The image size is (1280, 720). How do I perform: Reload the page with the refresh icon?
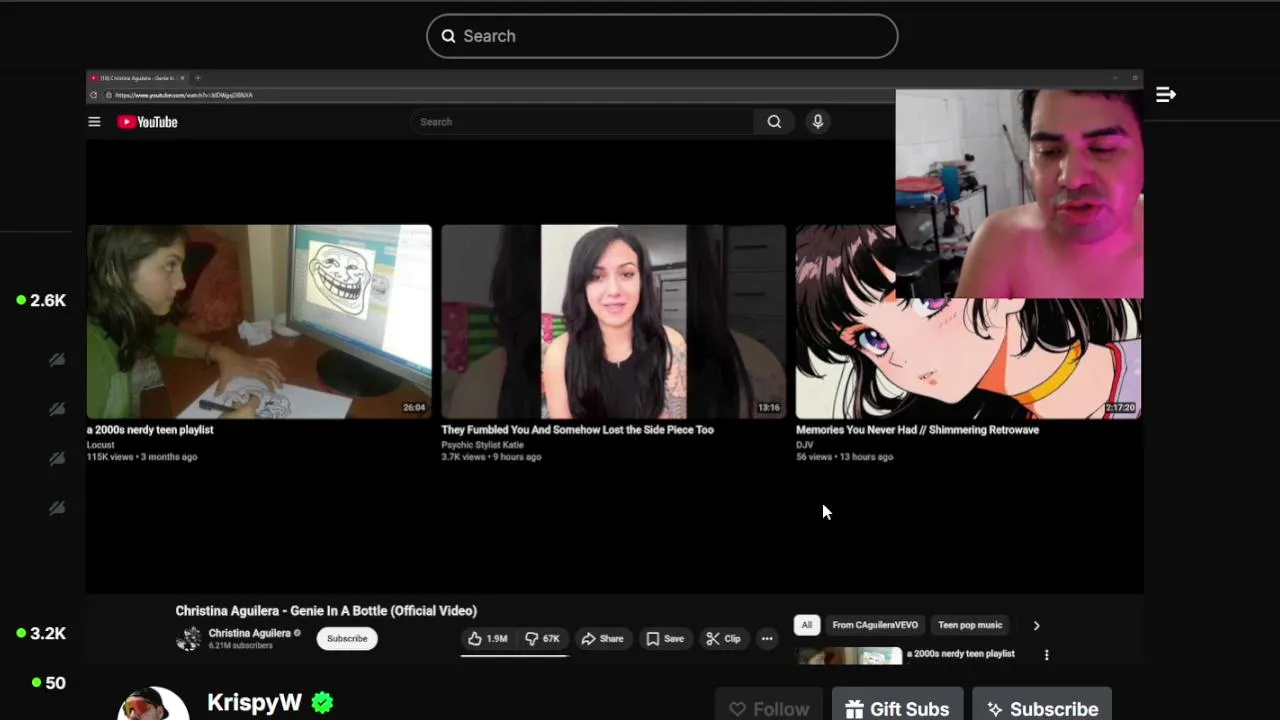94,95
